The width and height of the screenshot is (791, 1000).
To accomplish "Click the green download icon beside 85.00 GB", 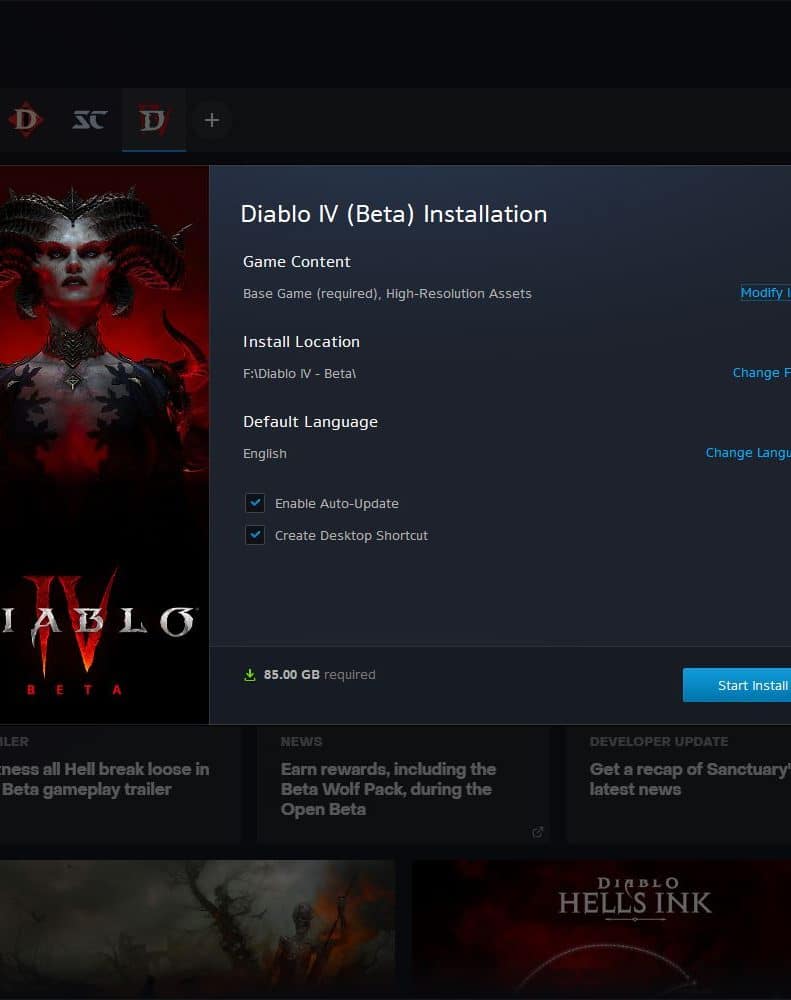I will (x=249, y=675).
